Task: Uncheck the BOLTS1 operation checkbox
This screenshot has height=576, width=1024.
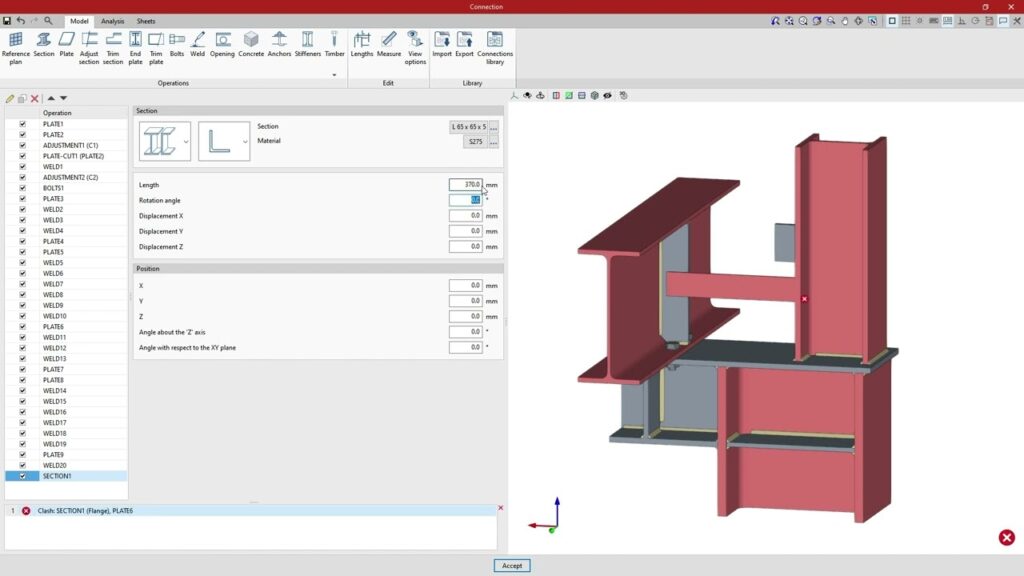Action: coord(22,188)
